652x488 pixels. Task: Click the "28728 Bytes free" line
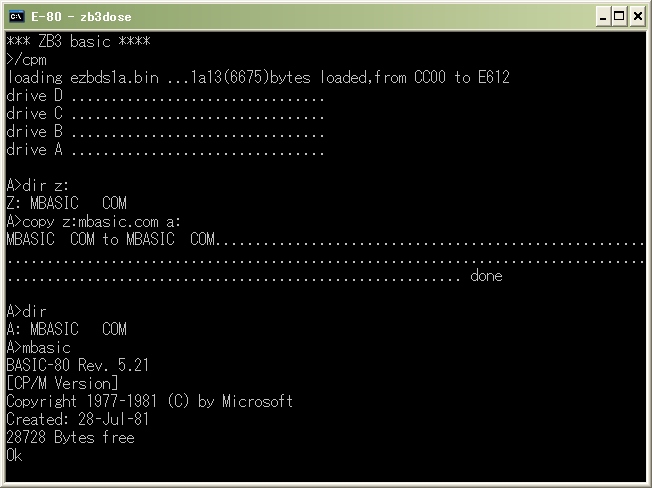click(70, 438)
